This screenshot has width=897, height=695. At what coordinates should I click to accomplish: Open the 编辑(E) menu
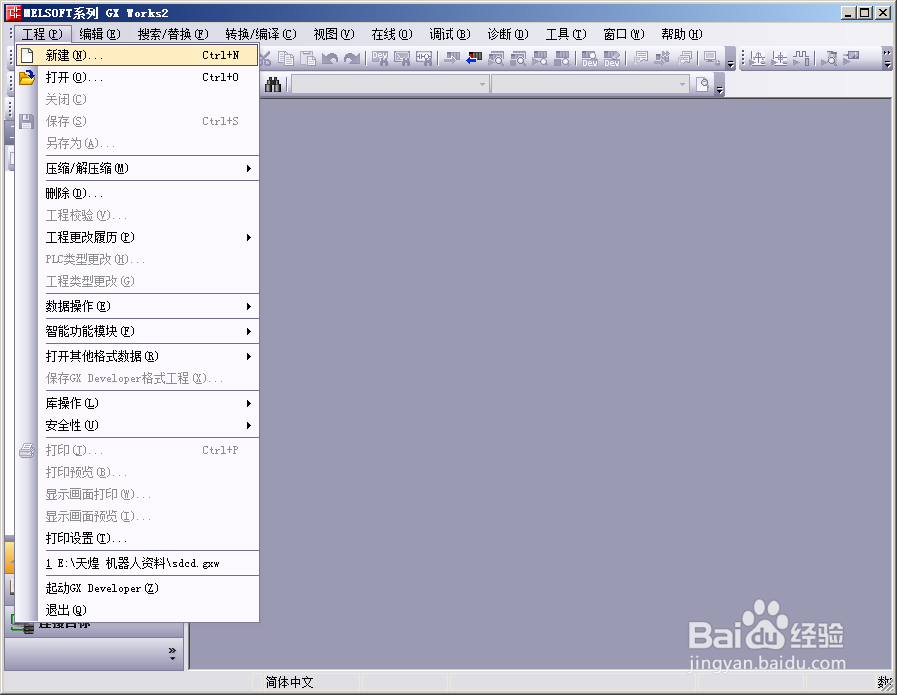[x=100, y=34]
